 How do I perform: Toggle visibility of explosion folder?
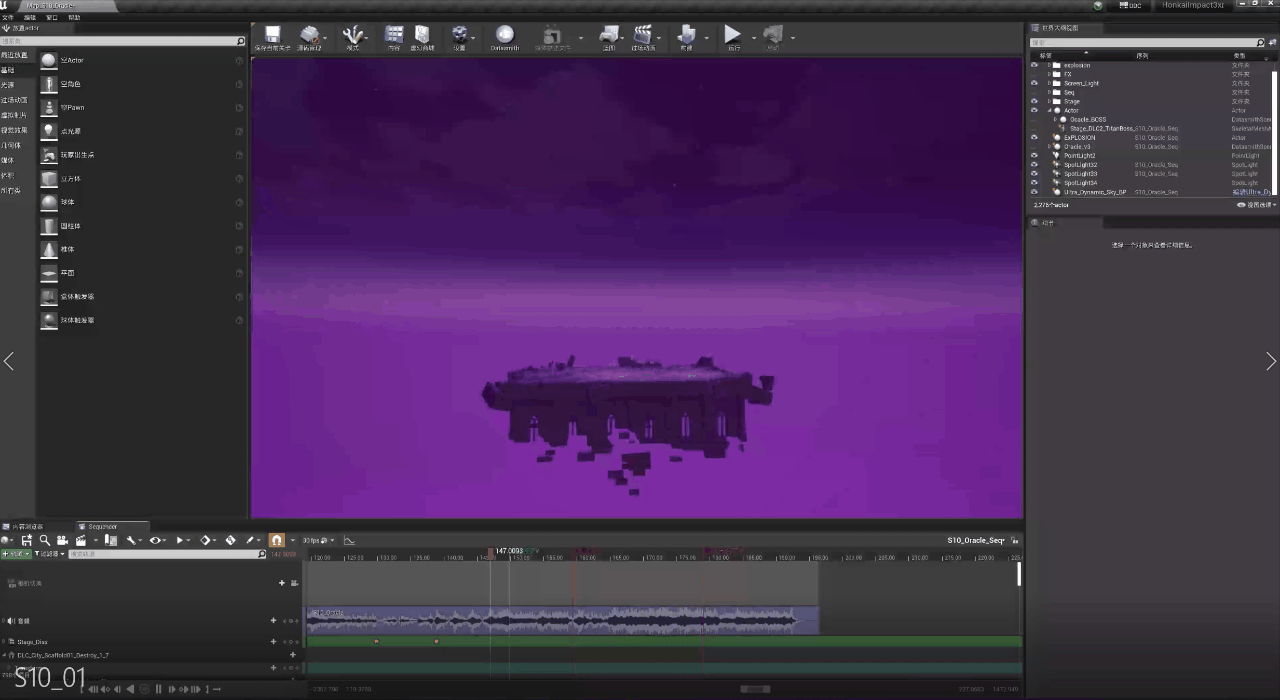pos(1034,65)
